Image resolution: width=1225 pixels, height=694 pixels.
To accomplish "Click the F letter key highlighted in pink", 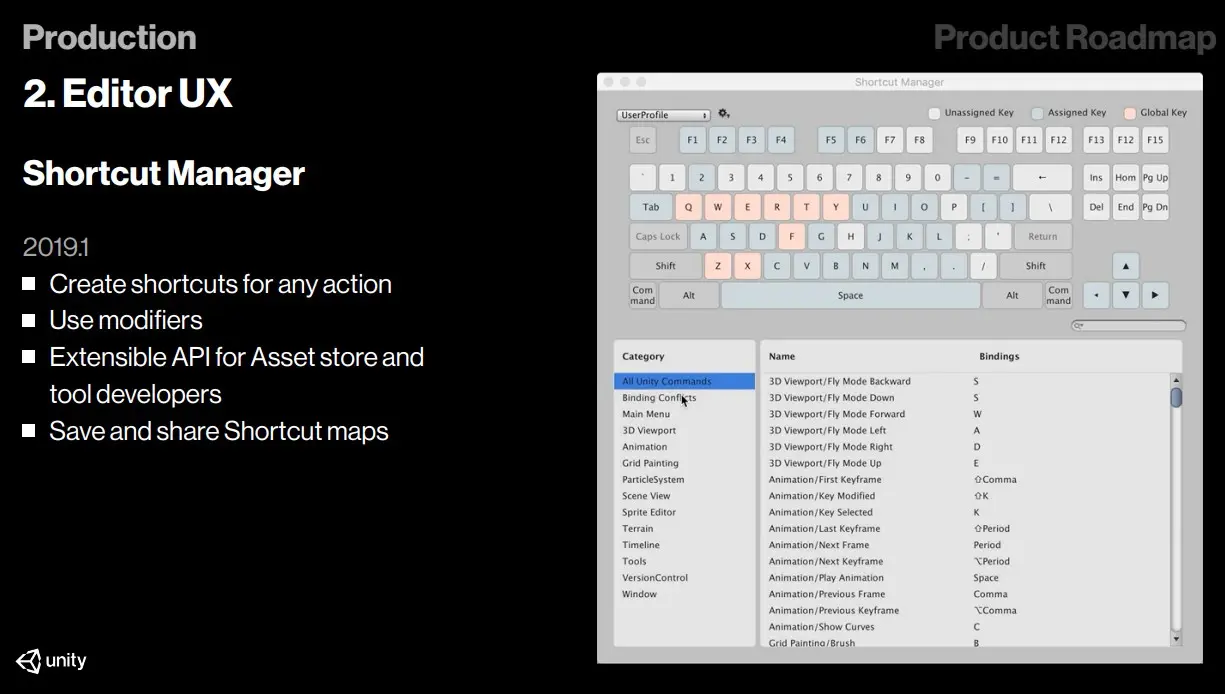I will tap(792, 237).
